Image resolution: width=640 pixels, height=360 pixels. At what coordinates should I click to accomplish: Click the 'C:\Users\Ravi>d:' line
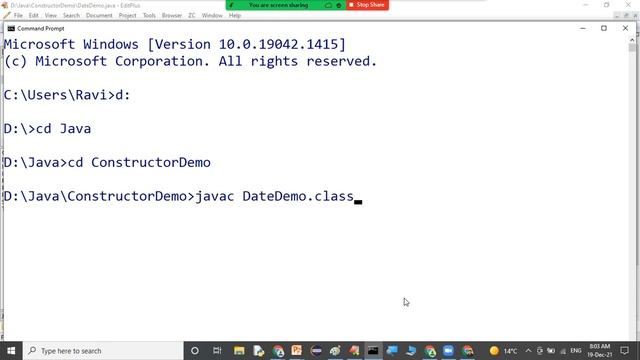tap(67, 95)
